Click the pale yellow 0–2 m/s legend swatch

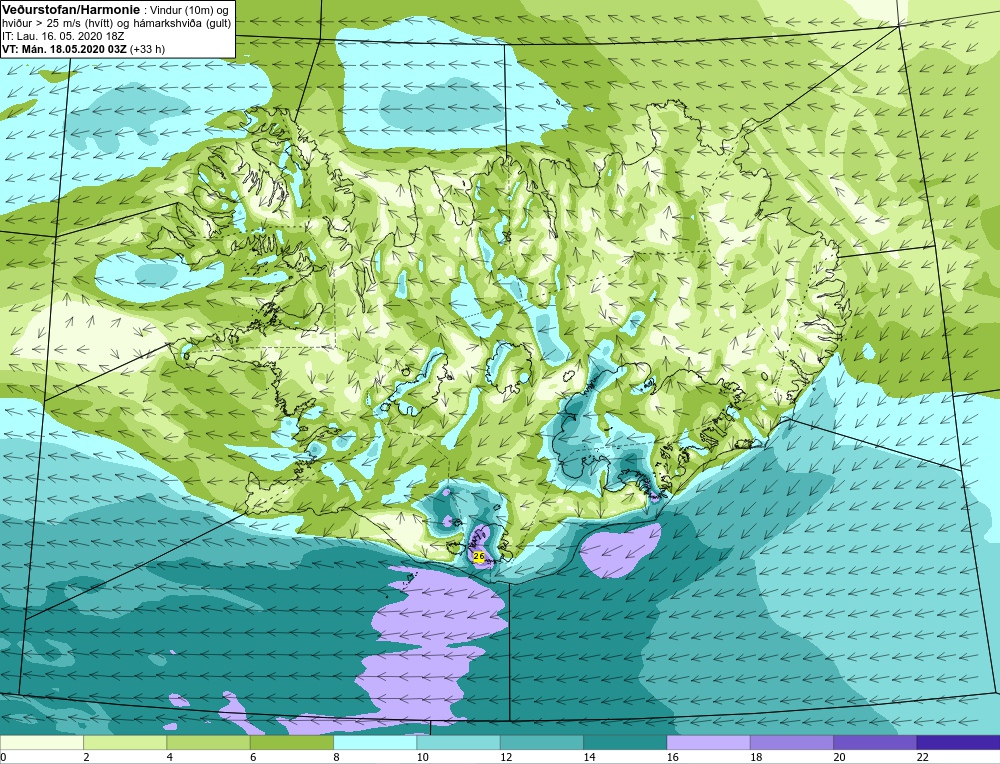(x=42, y=742)
